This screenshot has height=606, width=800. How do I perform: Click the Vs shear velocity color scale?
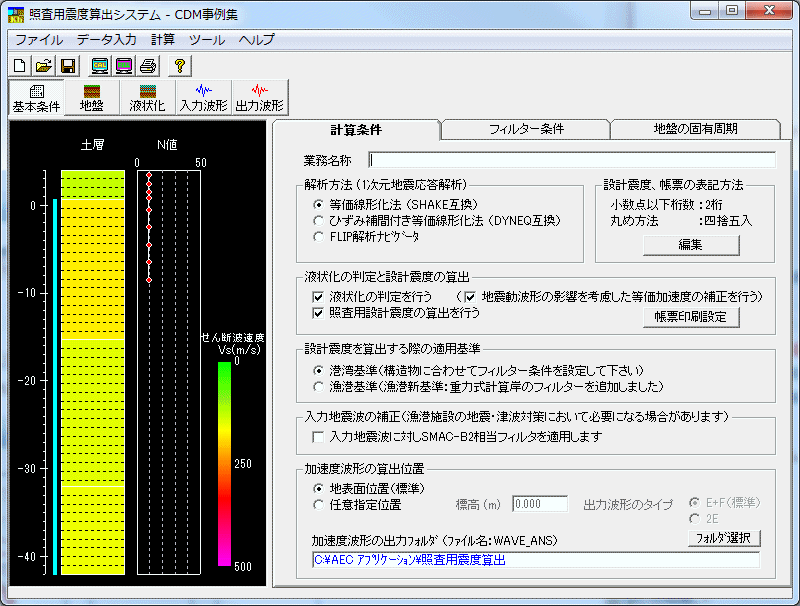(224, 463)
